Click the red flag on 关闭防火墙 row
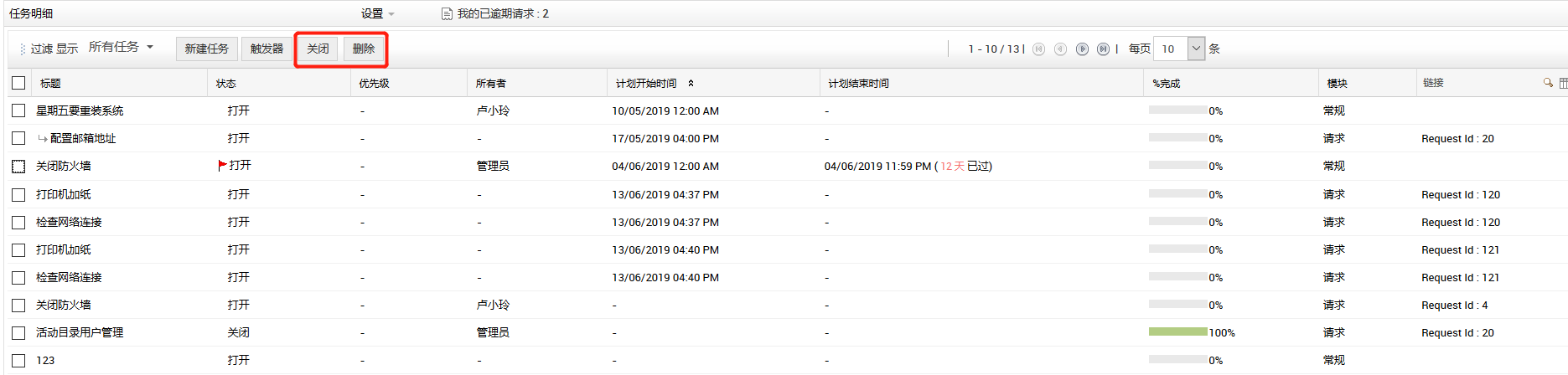This screenshot has width=1568, height=375. [x=222, y=165]
